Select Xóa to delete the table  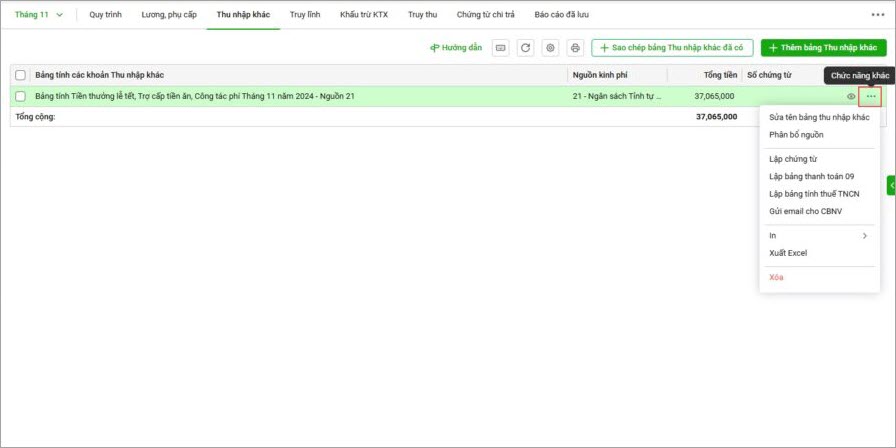point(777,277)
